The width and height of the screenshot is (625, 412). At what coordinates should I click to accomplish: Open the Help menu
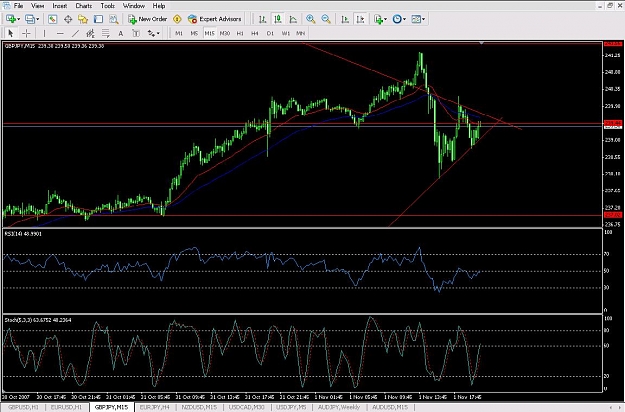click(159, 6)
